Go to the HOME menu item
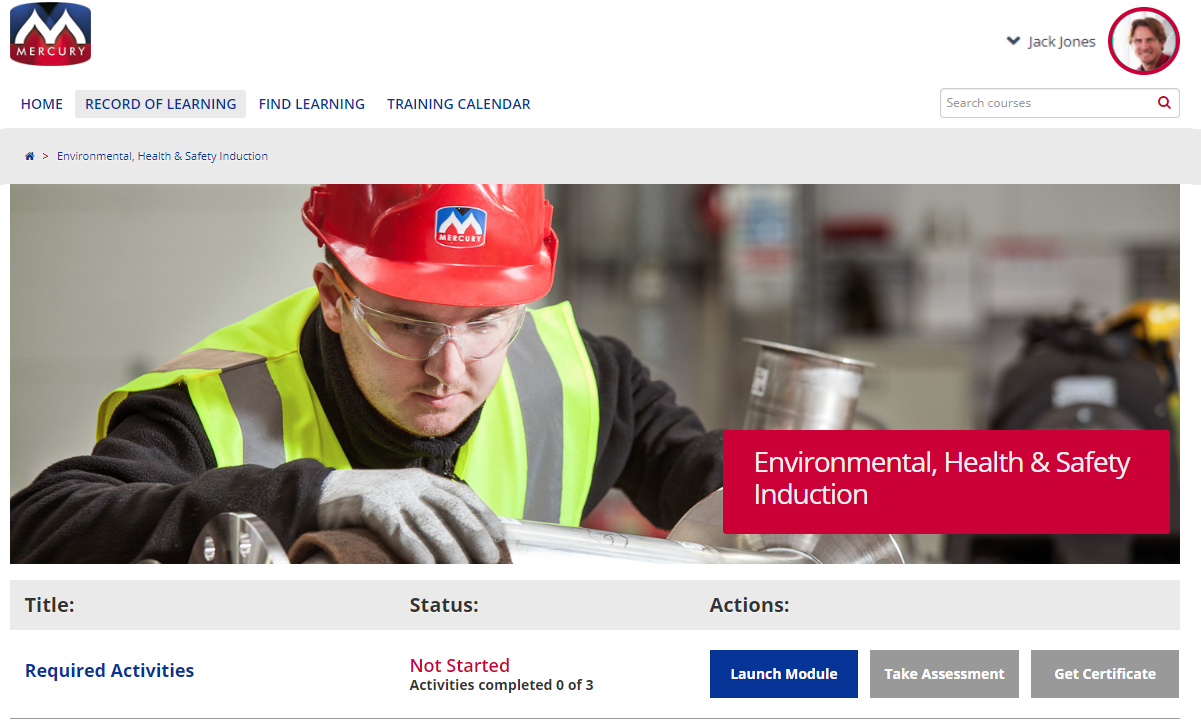This screenshot has width=1201, height=722. [42, 104]
